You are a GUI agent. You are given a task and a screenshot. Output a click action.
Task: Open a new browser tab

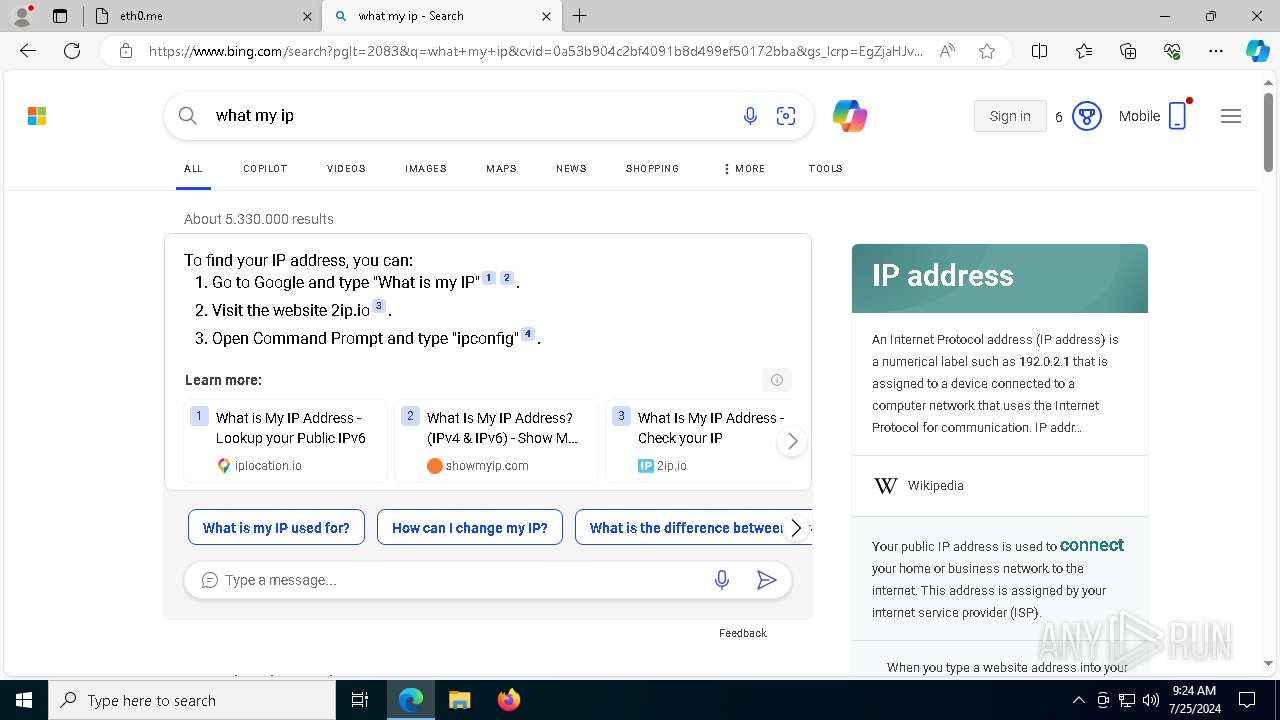click(580, 16)
